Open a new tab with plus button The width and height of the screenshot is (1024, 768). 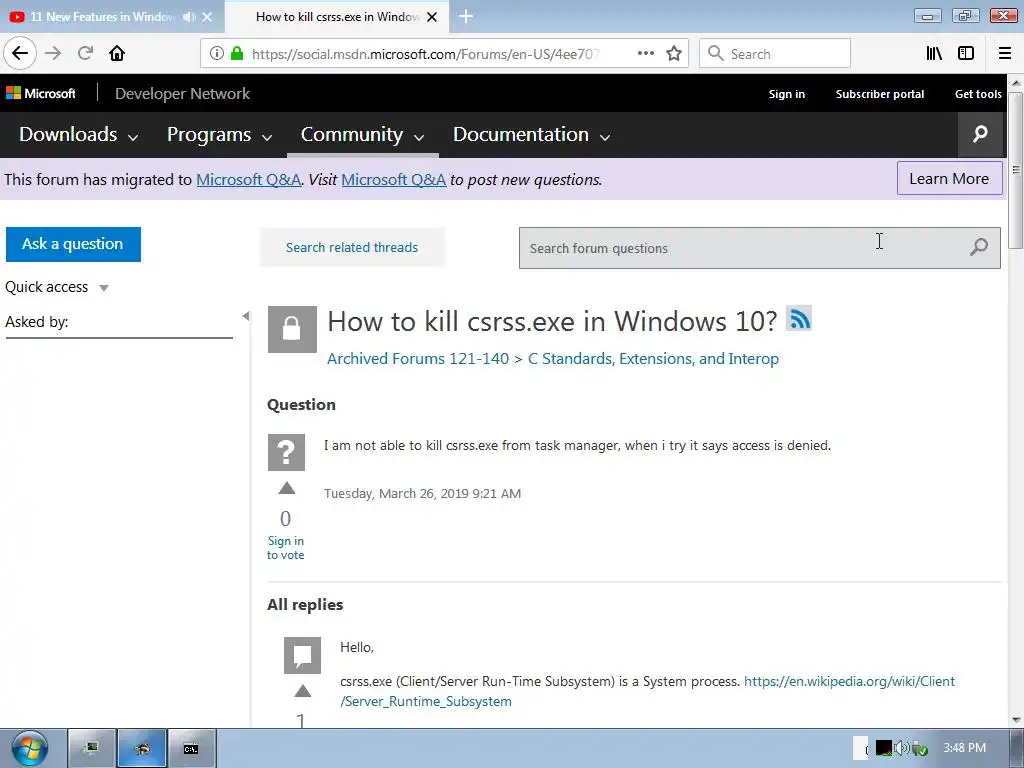(466, 16)
